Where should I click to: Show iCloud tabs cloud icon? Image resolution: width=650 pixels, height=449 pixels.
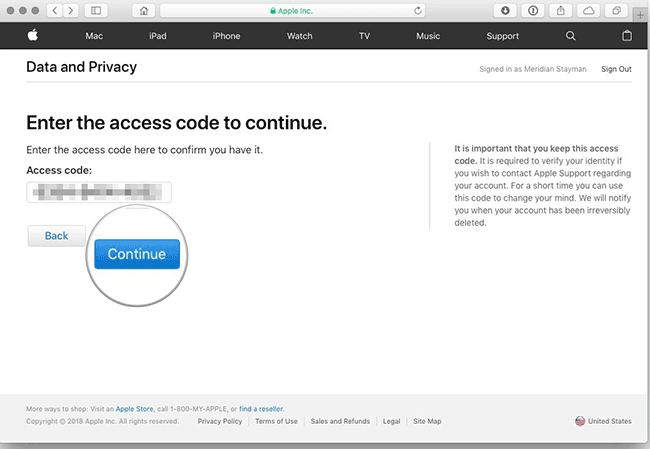pos(589,11)
